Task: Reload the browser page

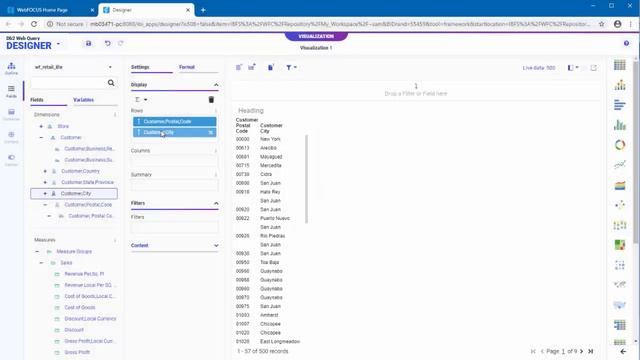Action: (x=34, y=24)
